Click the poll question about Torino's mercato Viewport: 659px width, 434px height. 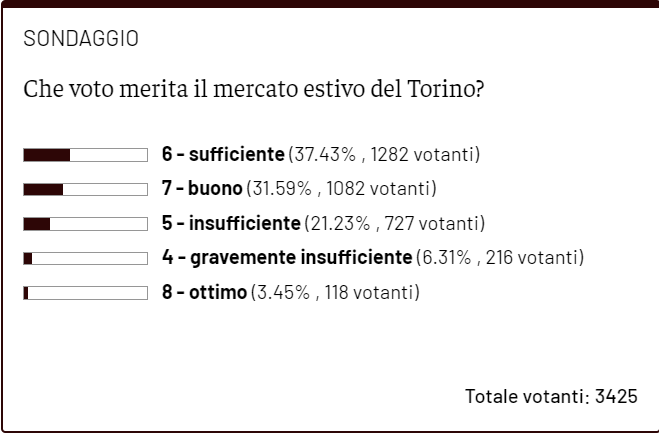255,89
